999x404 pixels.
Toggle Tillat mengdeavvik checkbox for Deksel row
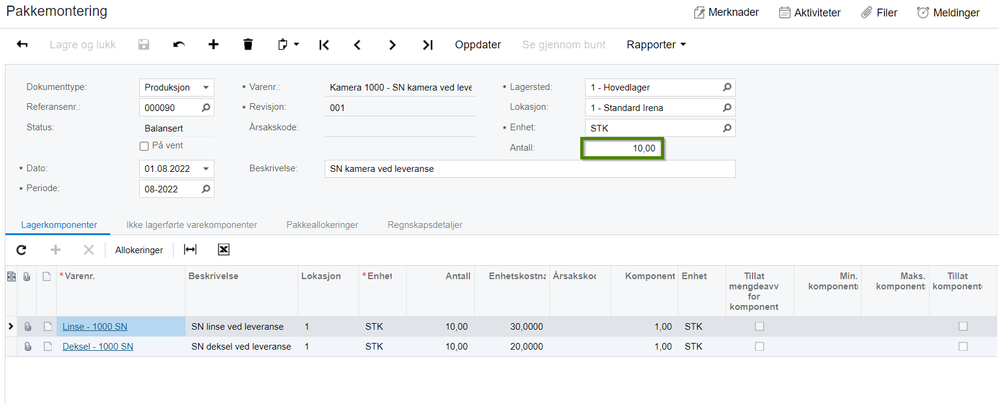(x=759, y=347)
